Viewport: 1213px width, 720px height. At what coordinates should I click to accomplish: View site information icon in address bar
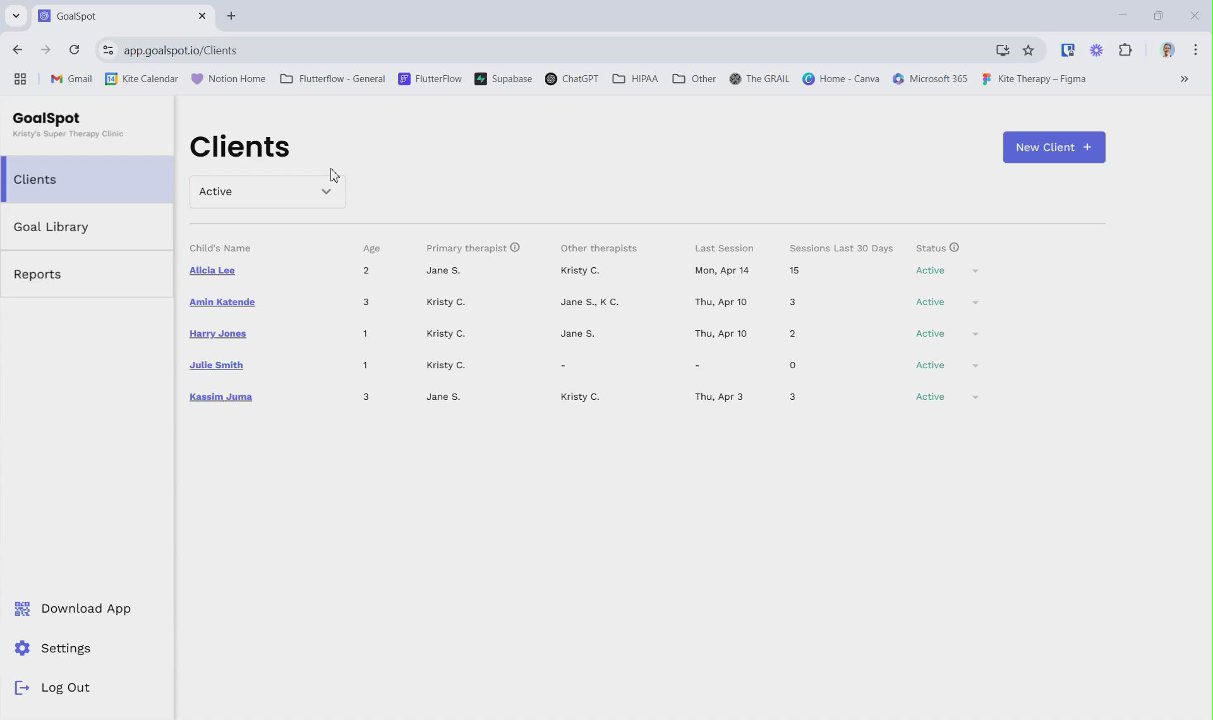108,50
